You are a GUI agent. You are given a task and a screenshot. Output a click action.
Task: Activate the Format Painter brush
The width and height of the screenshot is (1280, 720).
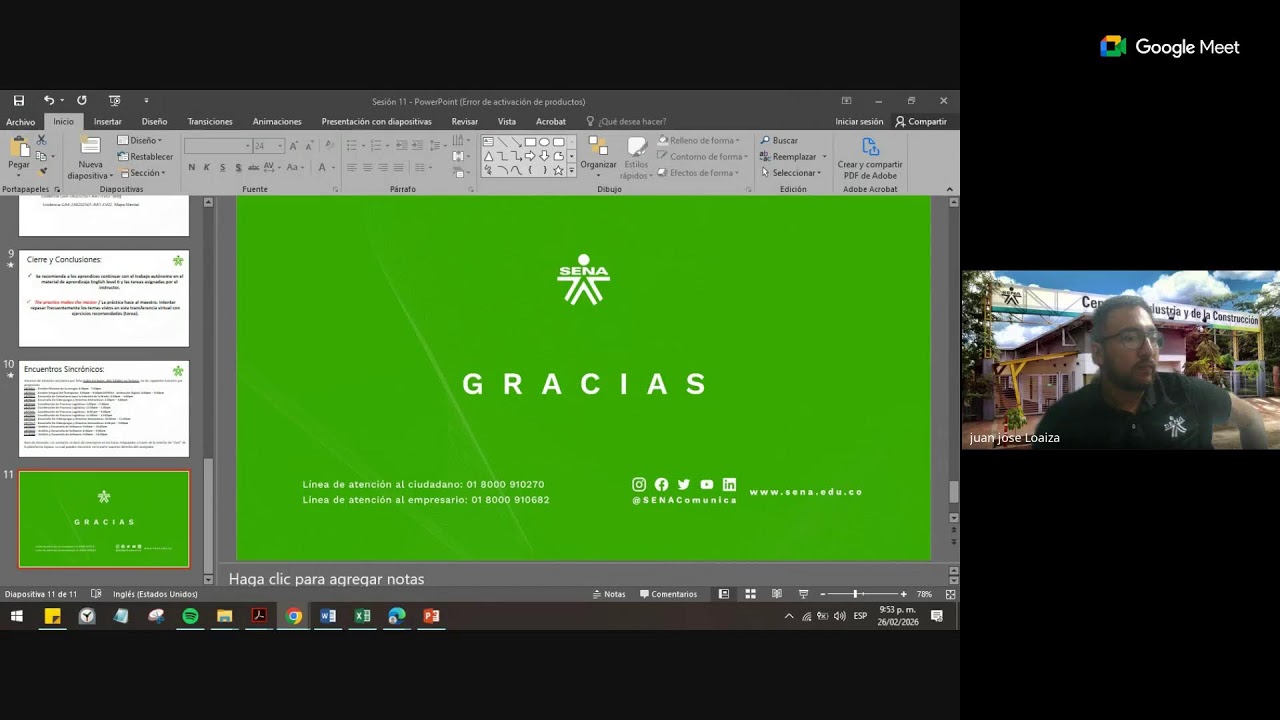click(41, 172)
